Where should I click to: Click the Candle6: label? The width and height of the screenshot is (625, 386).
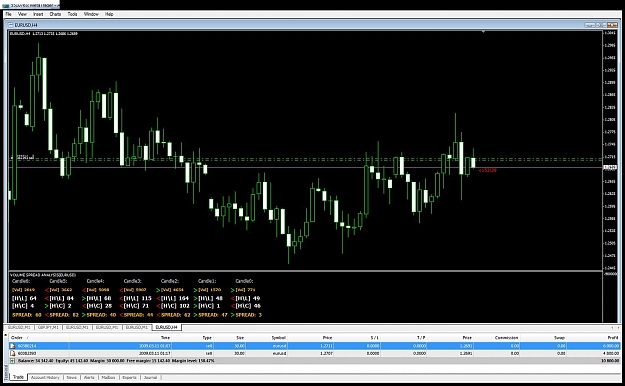(x=21, y=281)
